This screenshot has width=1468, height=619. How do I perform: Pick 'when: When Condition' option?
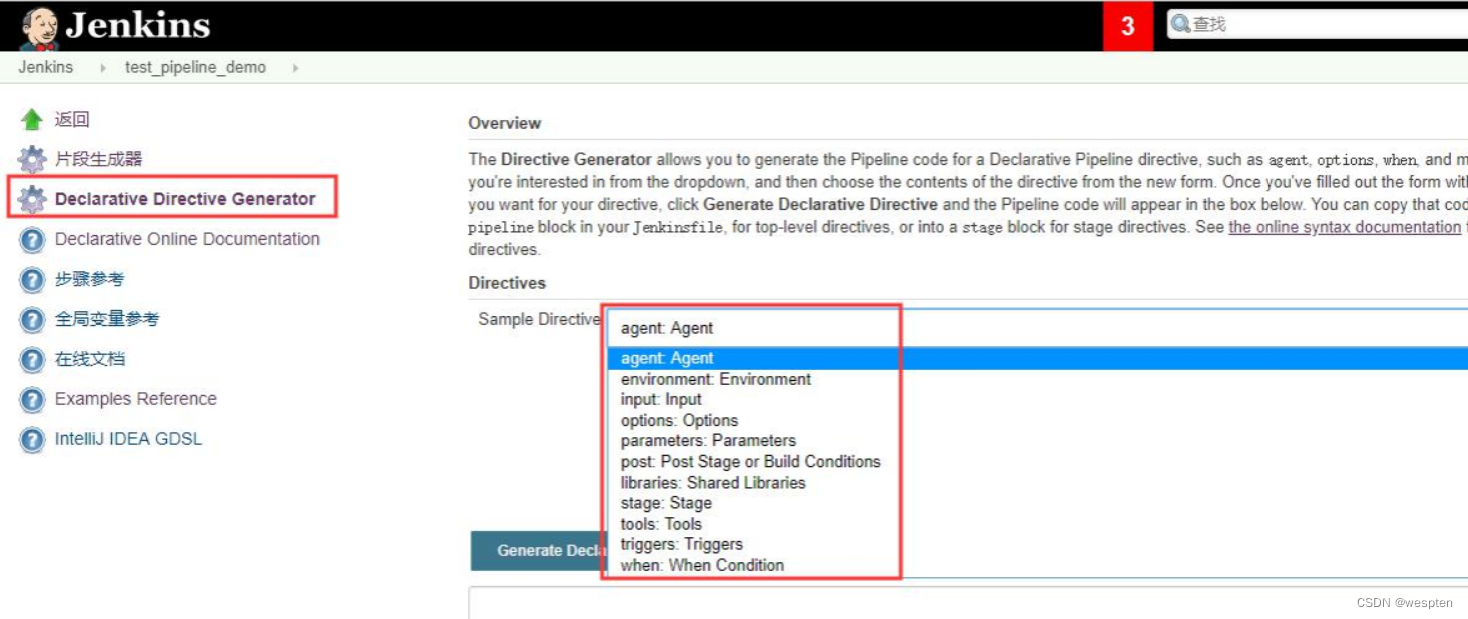[702, 565]
